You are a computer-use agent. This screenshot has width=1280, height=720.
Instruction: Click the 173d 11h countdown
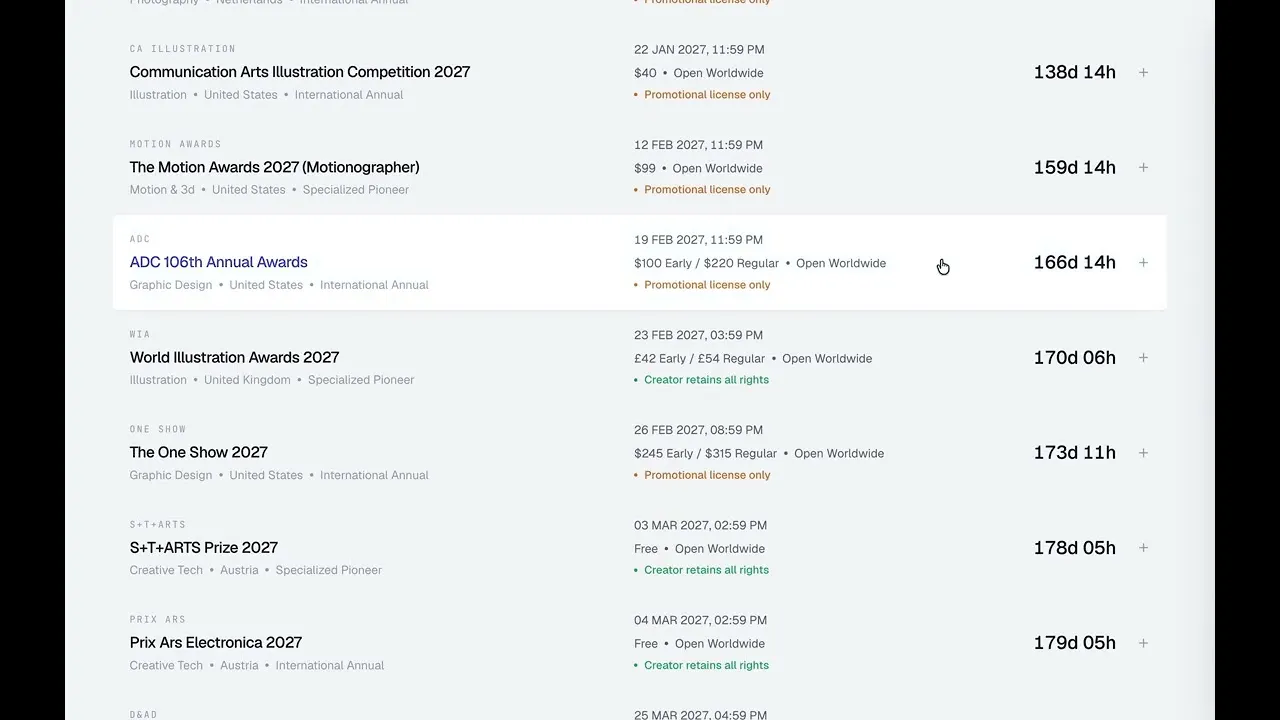click(1075, 452)
